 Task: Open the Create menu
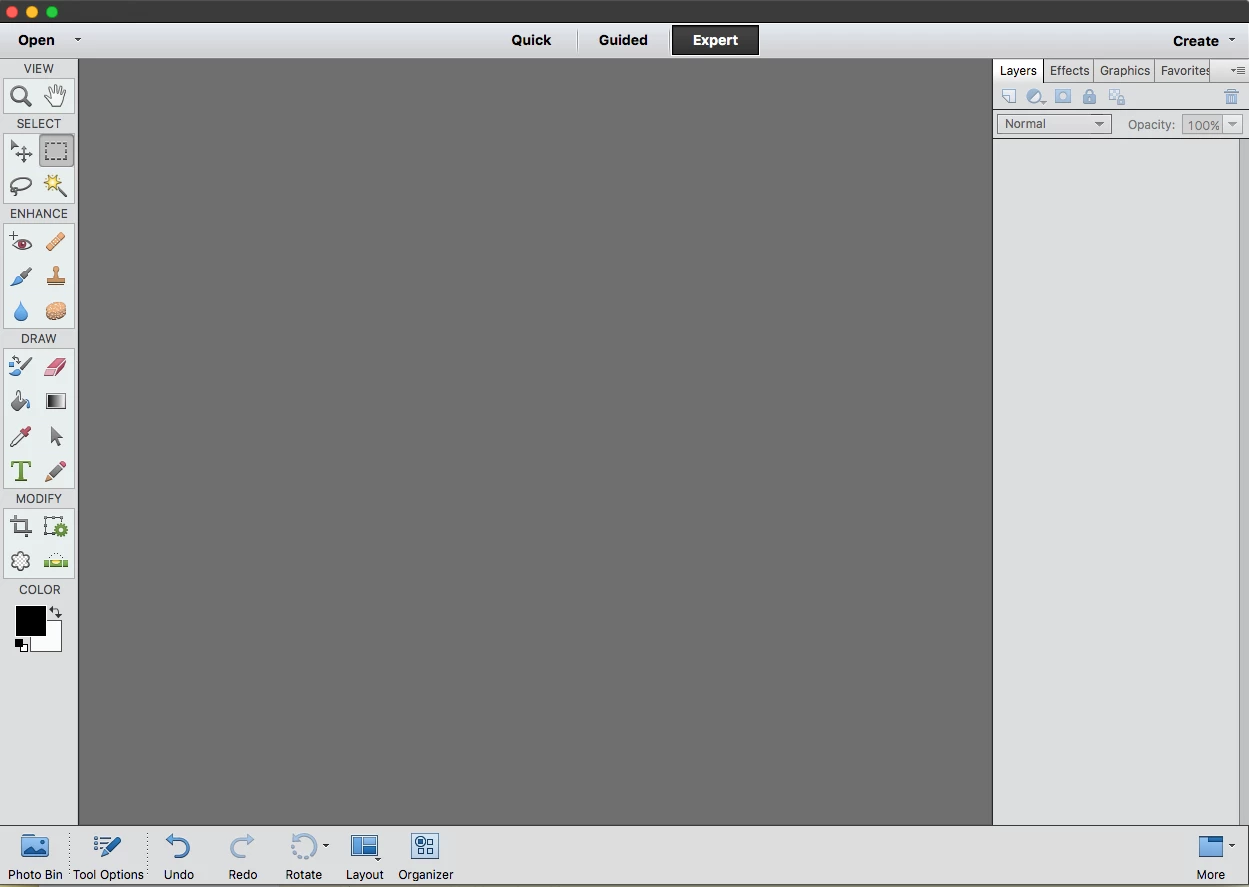point(1203,41)
